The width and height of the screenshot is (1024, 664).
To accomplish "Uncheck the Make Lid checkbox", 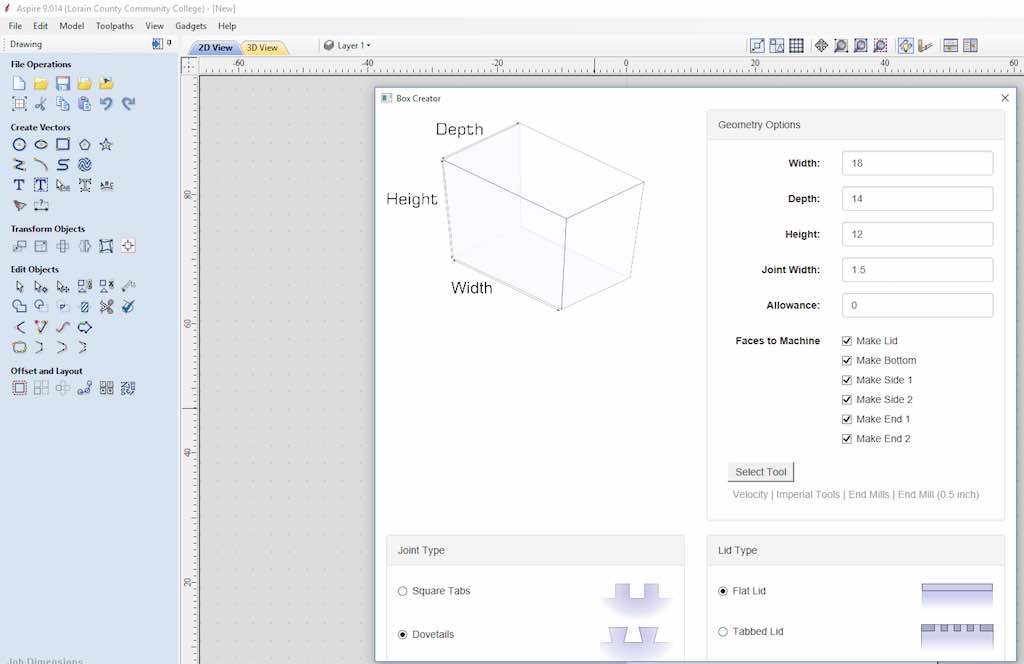I will click(x=847, y=341).
